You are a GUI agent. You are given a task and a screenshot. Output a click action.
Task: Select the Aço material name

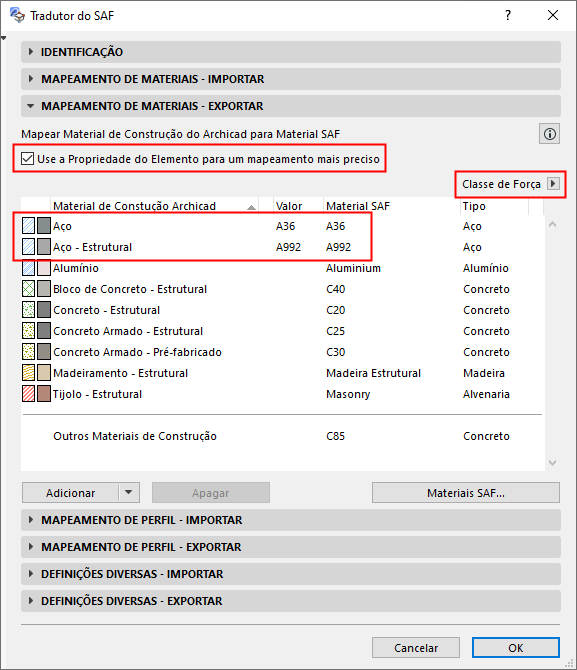pos(62,226)
